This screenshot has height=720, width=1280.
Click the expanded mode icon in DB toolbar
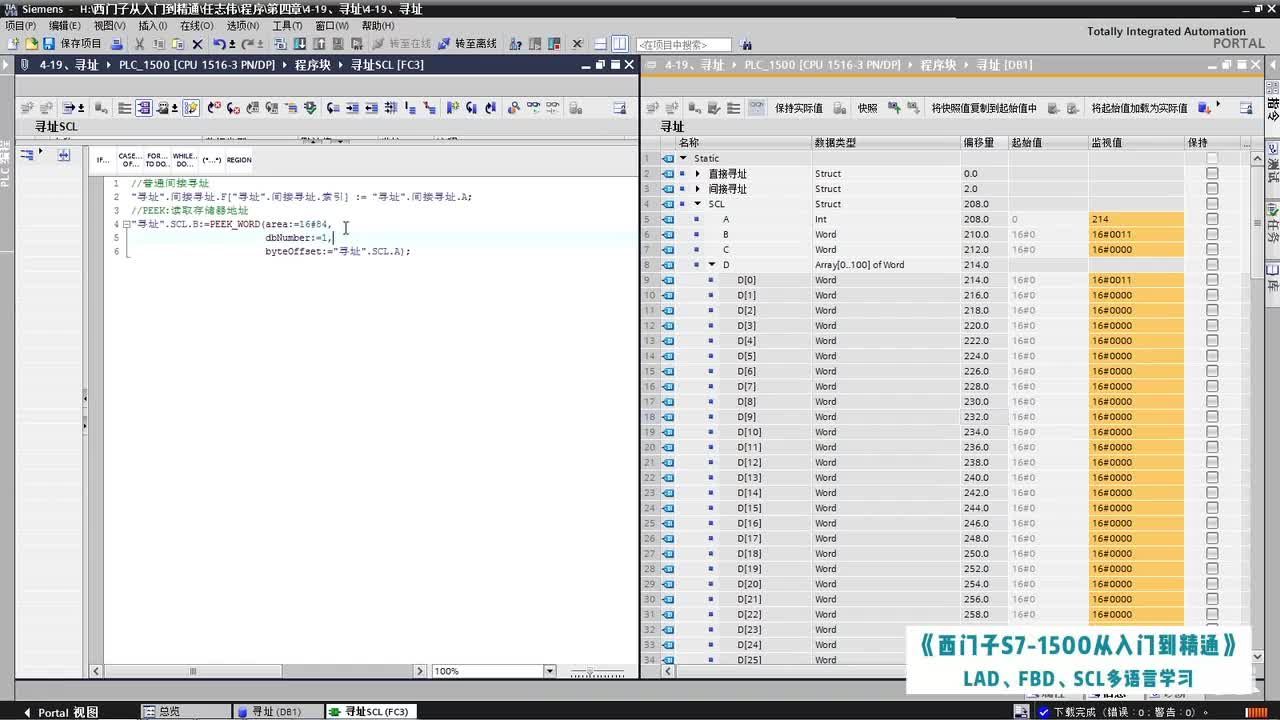click(x=733, y=108)
